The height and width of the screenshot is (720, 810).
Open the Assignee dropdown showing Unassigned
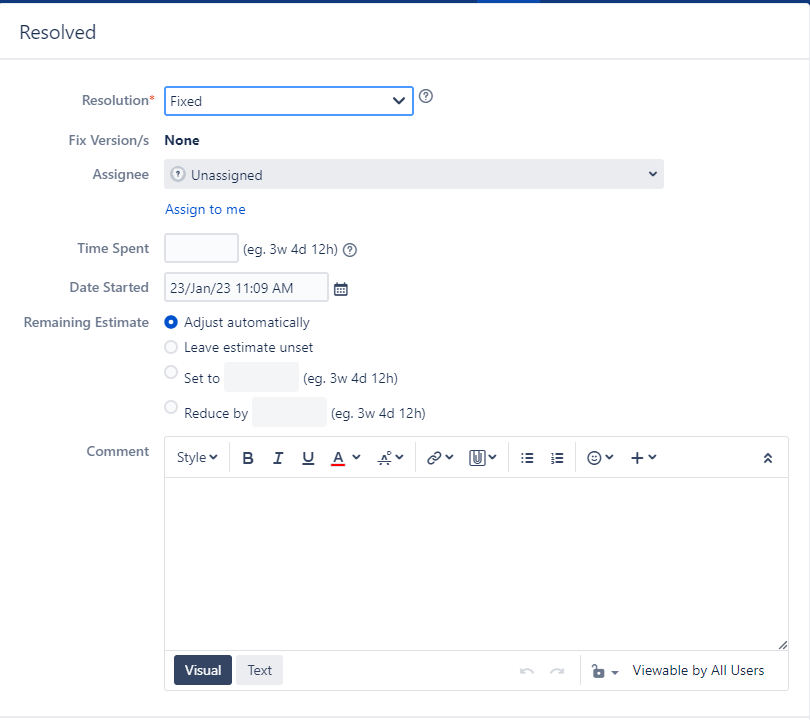[414, 175]
